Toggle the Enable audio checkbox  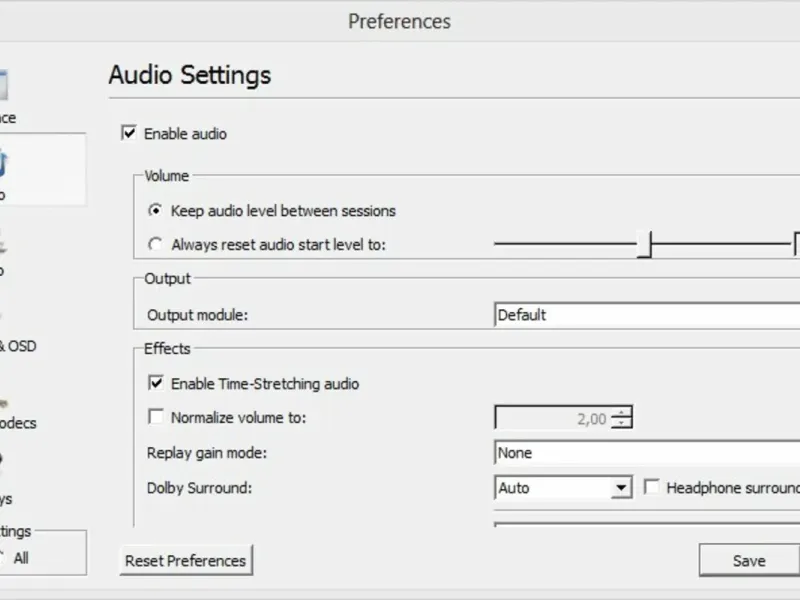coord(129,133)
